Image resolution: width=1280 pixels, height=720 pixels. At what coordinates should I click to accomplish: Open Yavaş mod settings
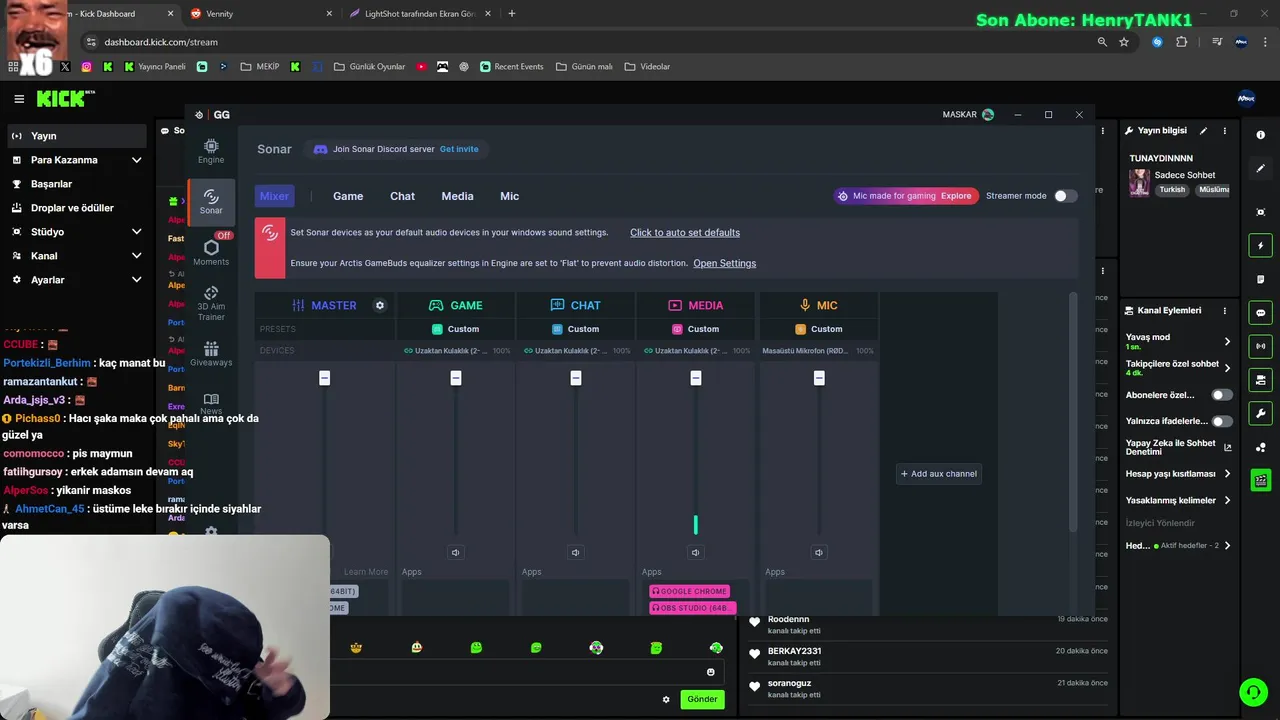tap(1178, 341)
